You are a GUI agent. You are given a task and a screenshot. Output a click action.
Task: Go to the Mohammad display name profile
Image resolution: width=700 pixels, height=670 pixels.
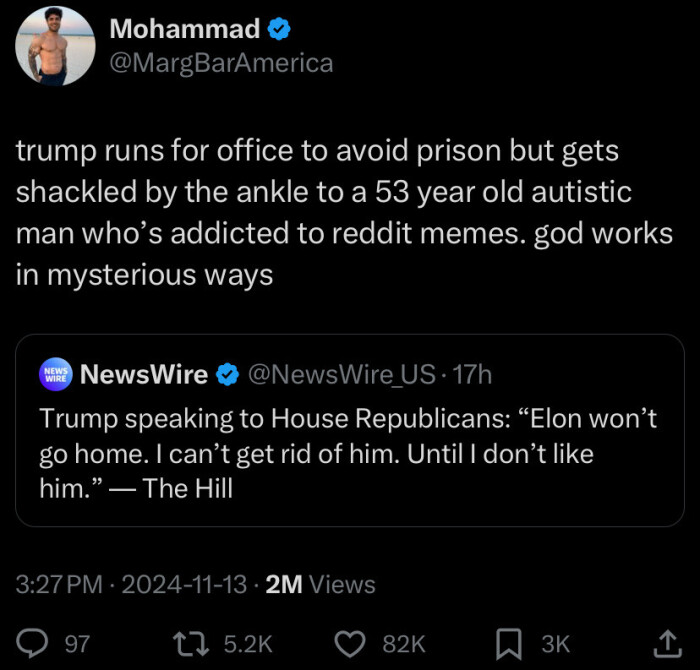[184, 30]
